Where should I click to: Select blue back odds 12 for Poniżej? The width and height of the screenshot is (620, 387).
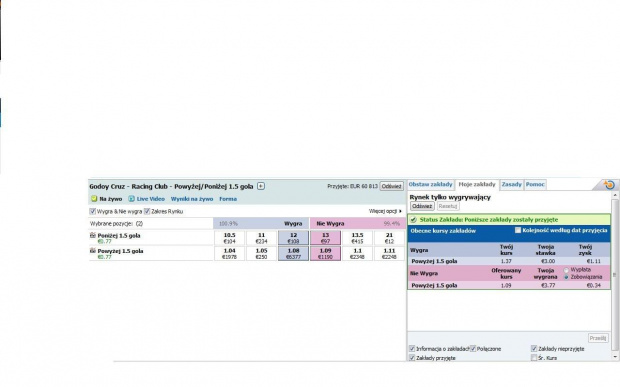293,238
